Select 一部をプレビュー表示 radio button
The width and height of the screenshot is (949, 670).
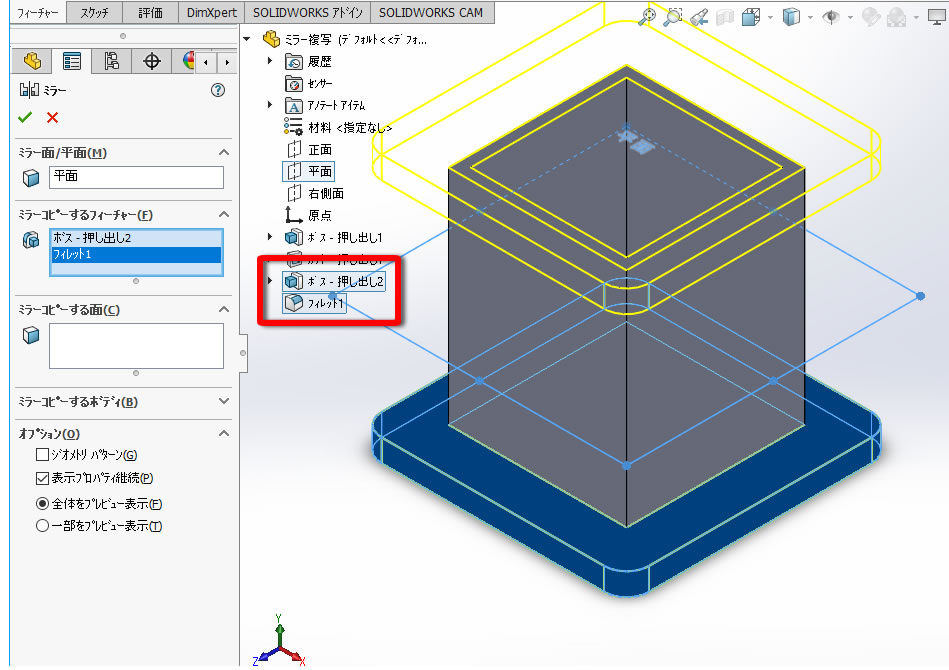[42, 525]
